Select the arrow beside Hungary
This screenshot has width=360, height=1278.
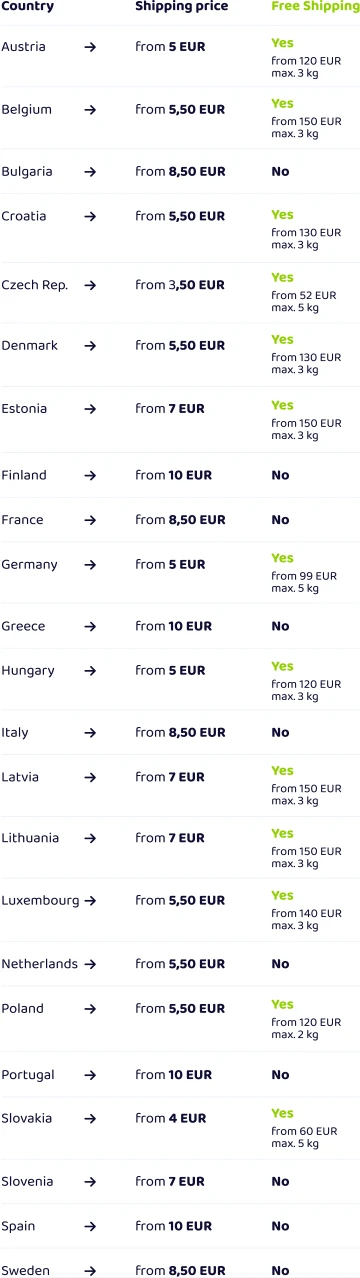[x=90, y=671]
